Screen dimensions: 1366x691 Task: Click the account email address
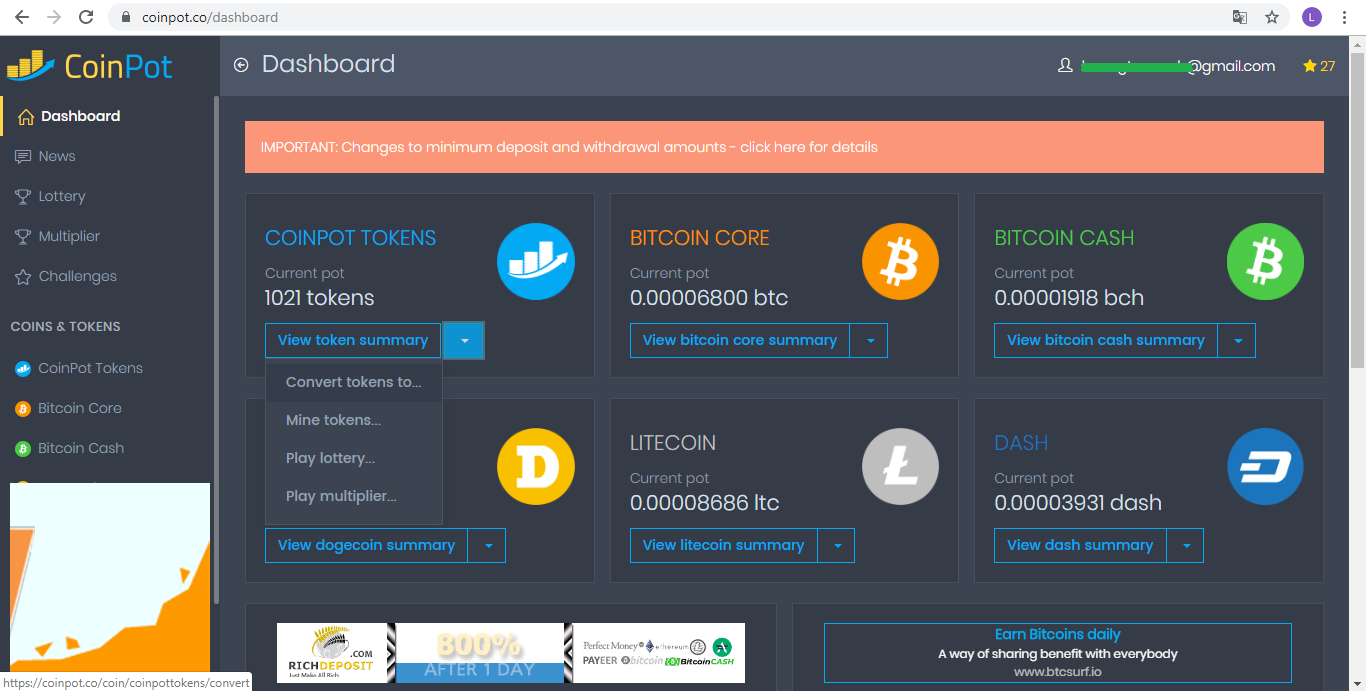point(1178,66)
